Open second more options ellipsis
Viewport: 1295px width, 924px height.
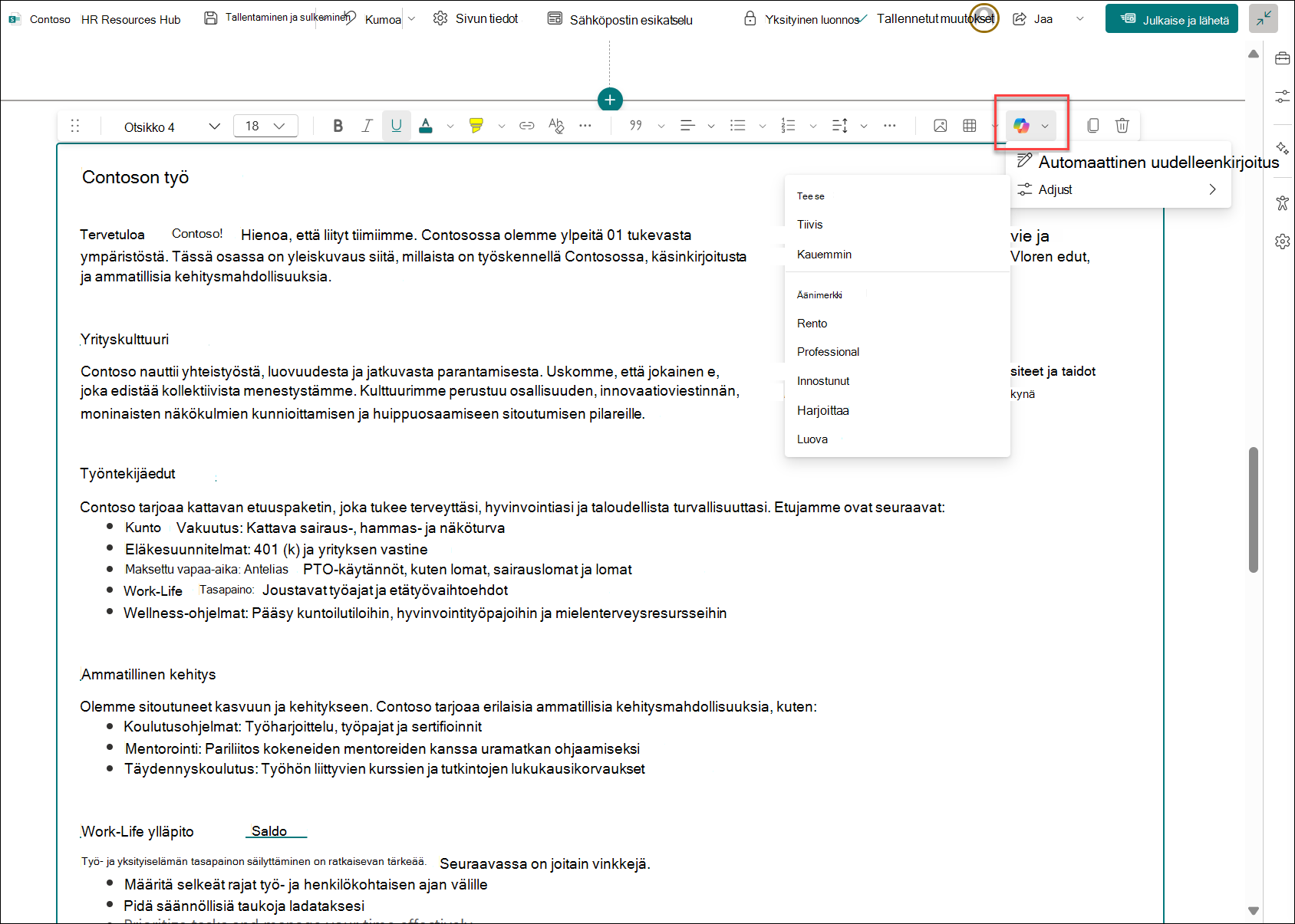pos(890,126)
